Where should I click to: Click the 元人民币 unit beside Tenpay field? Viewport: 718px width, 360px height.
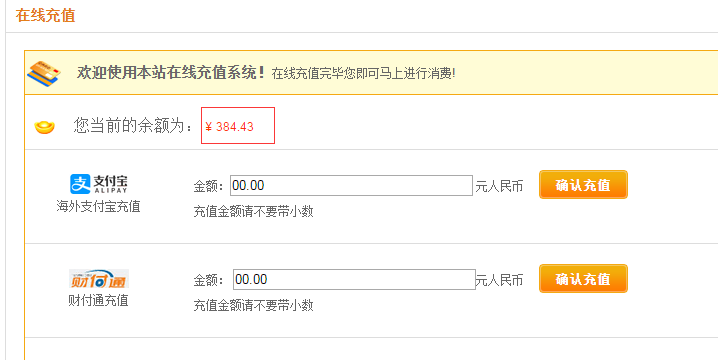(499, 280)
